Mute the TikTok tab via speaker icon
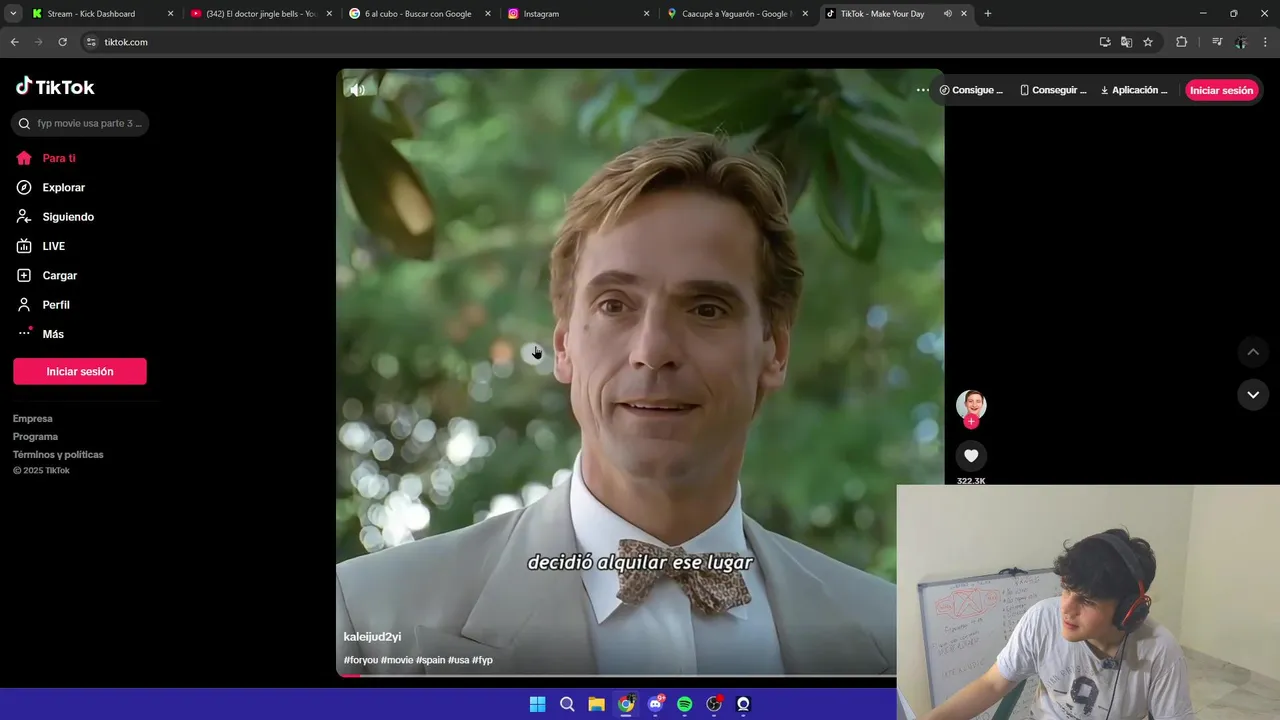The height and width of the screenshot is (720, 1280). [x=947, y=14]
